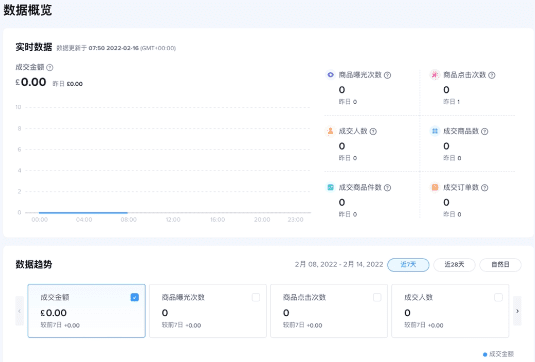Click the 16:00 label on chart axis
Viewport: 535px width, 362px height.
218,220
